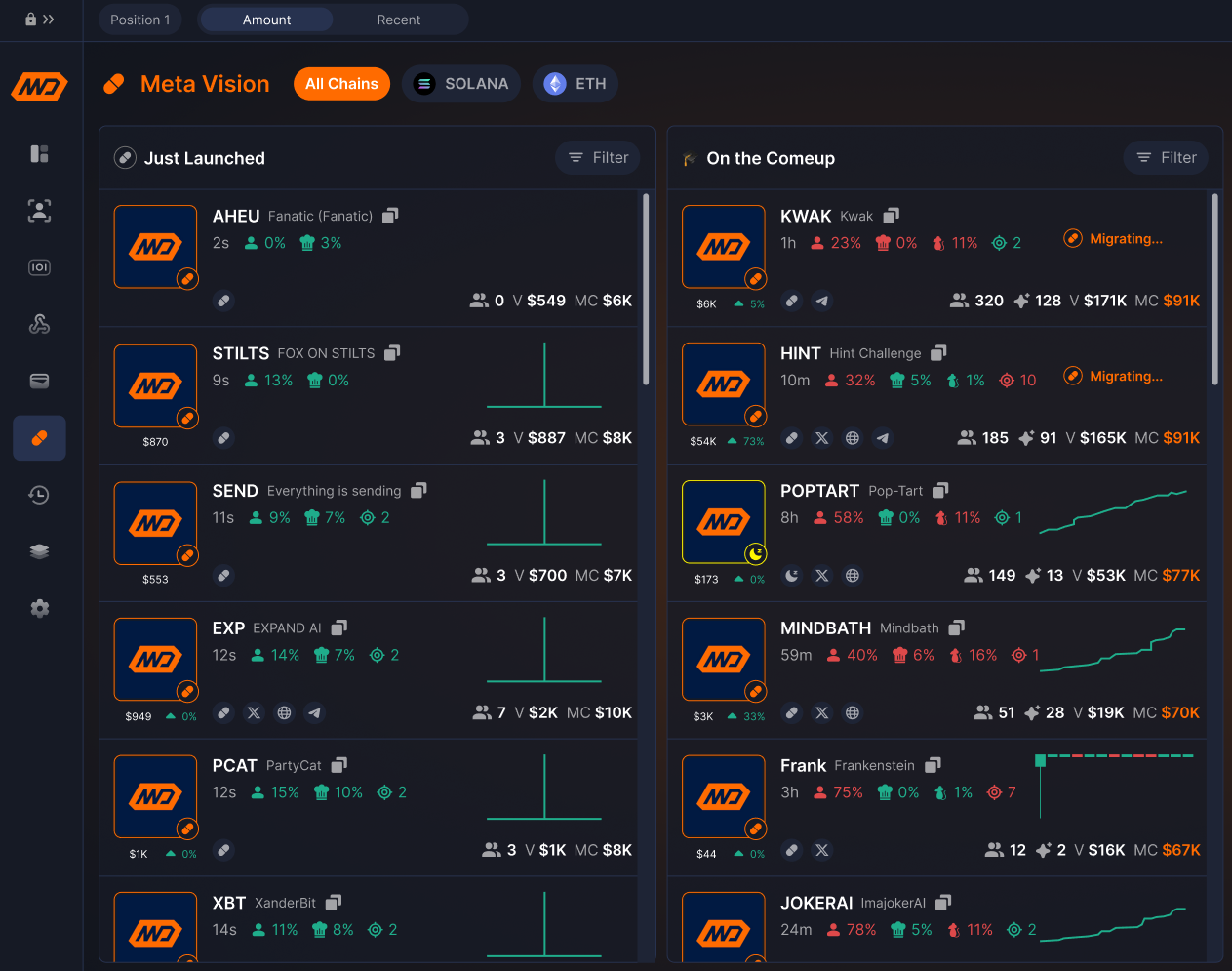Copy KWAK token name

click(891, 216)
